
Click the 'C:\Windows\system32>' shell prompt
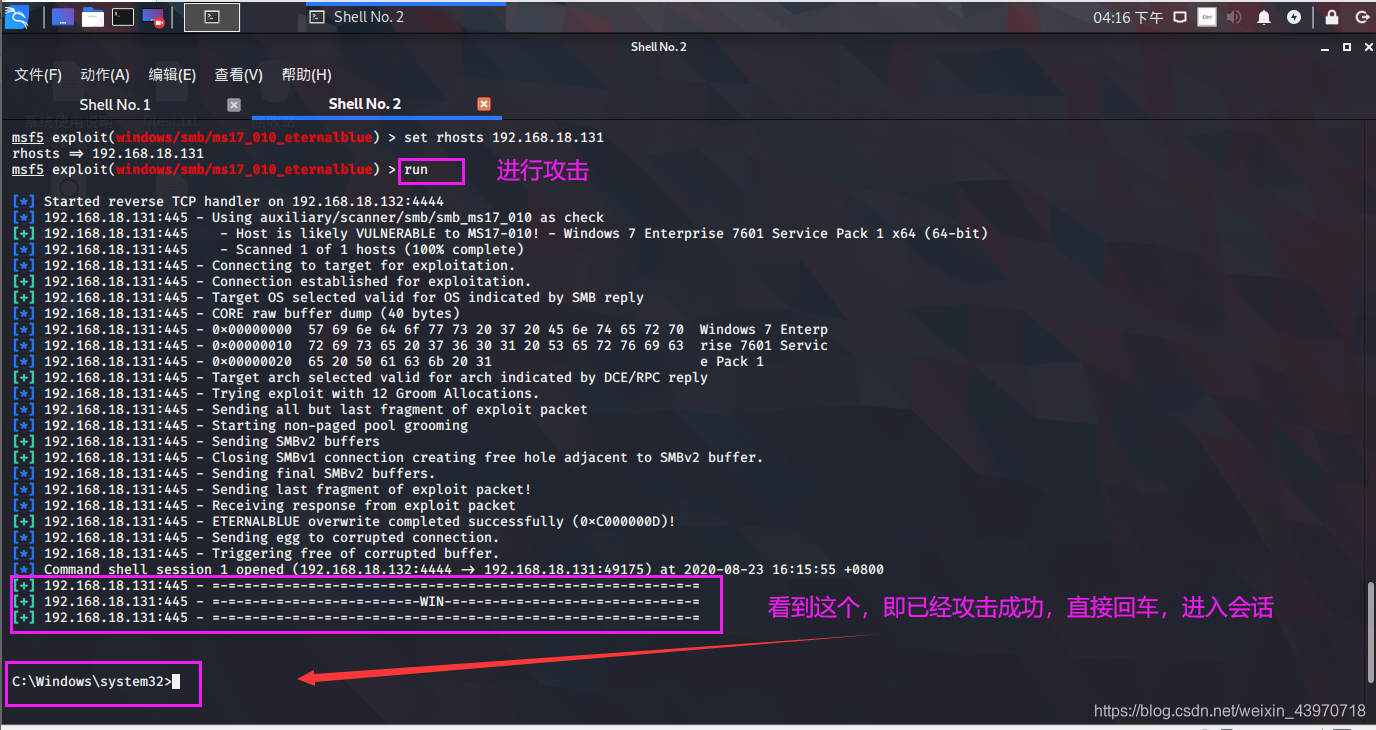pos(92,681)
